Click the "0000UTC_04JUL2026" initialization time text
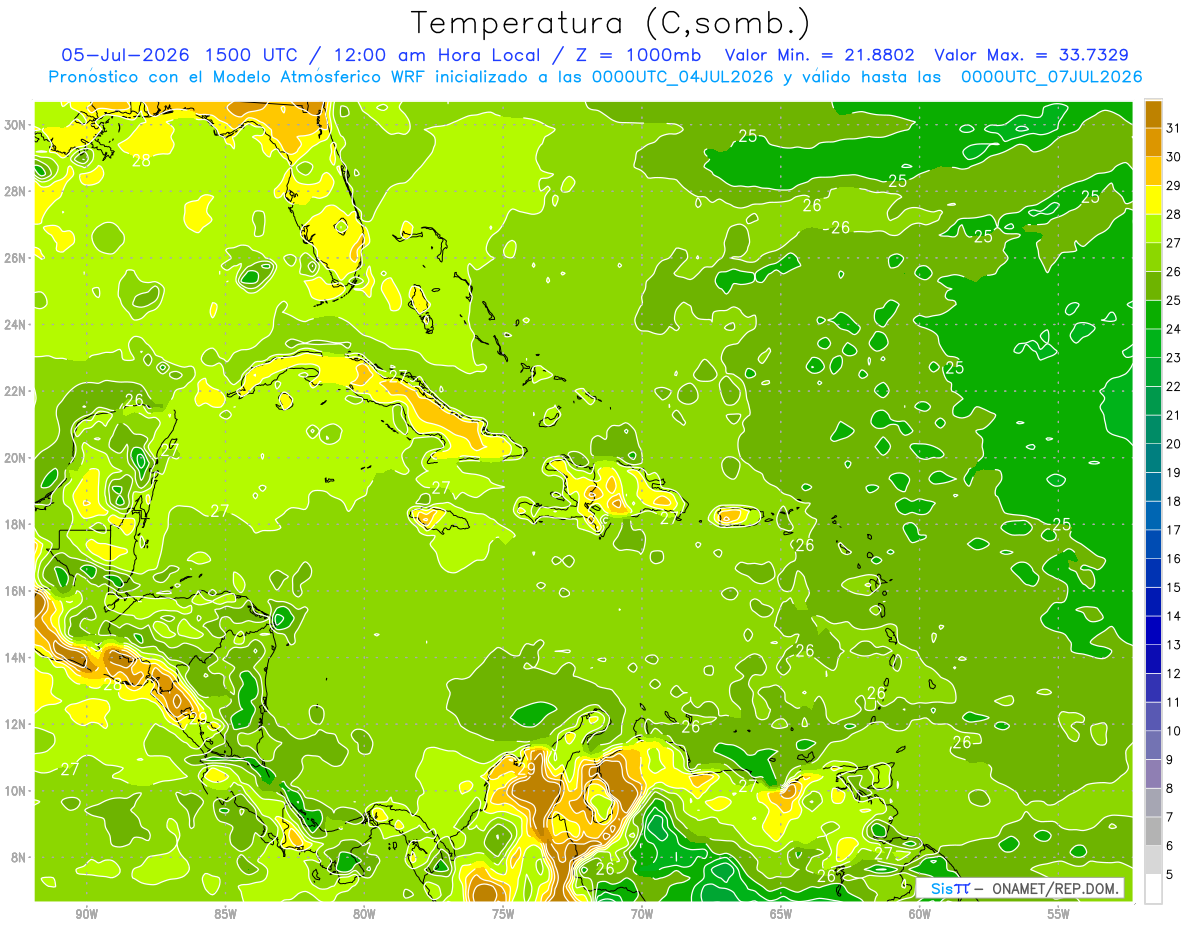 pos(682,77)
